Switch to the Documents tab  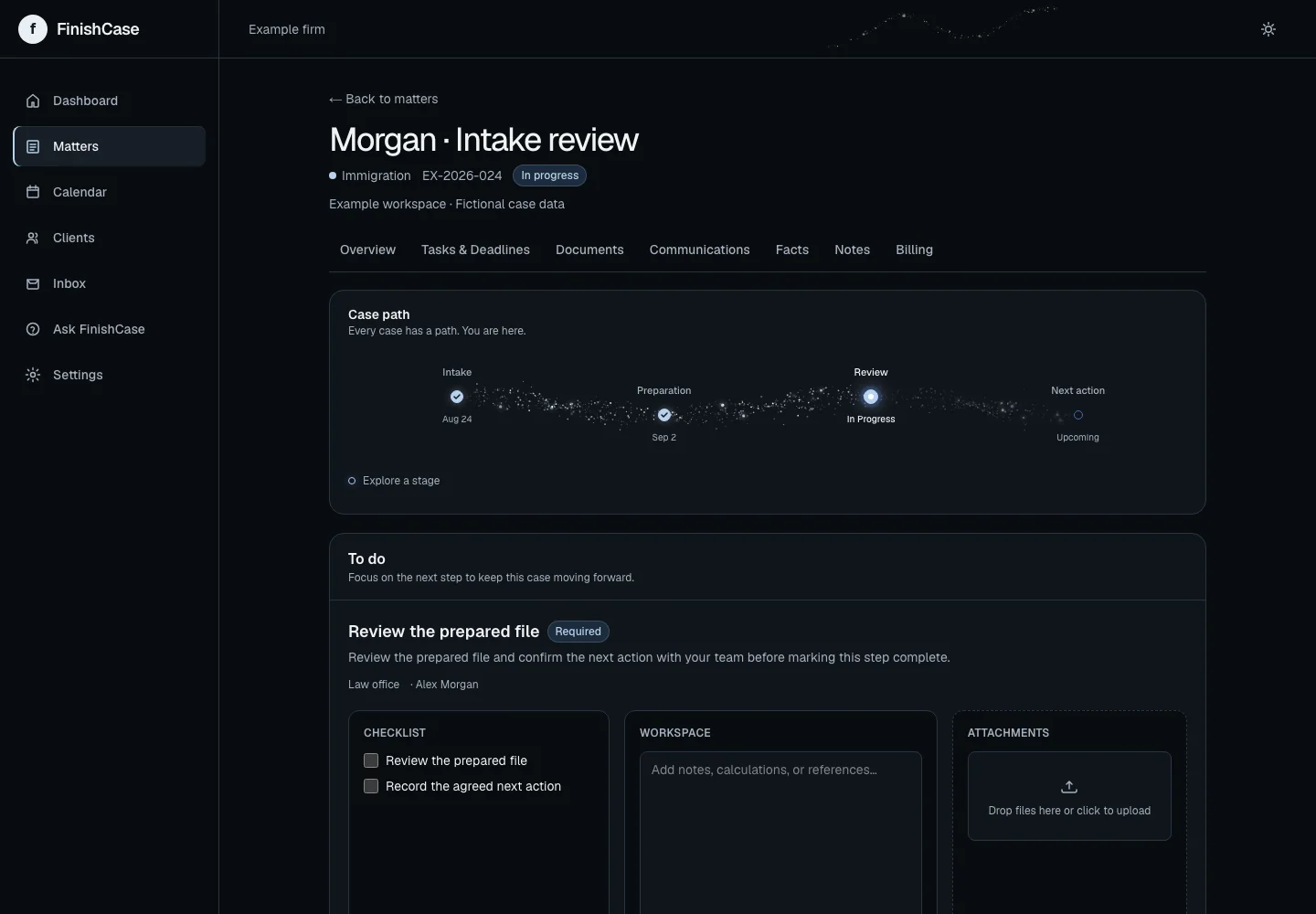(x=589, y=250)
